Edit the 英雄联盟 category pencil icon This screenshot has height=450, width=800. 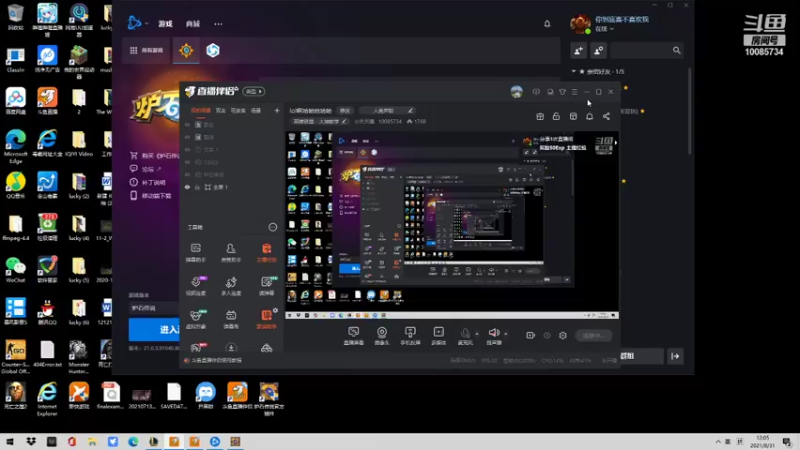344,121
